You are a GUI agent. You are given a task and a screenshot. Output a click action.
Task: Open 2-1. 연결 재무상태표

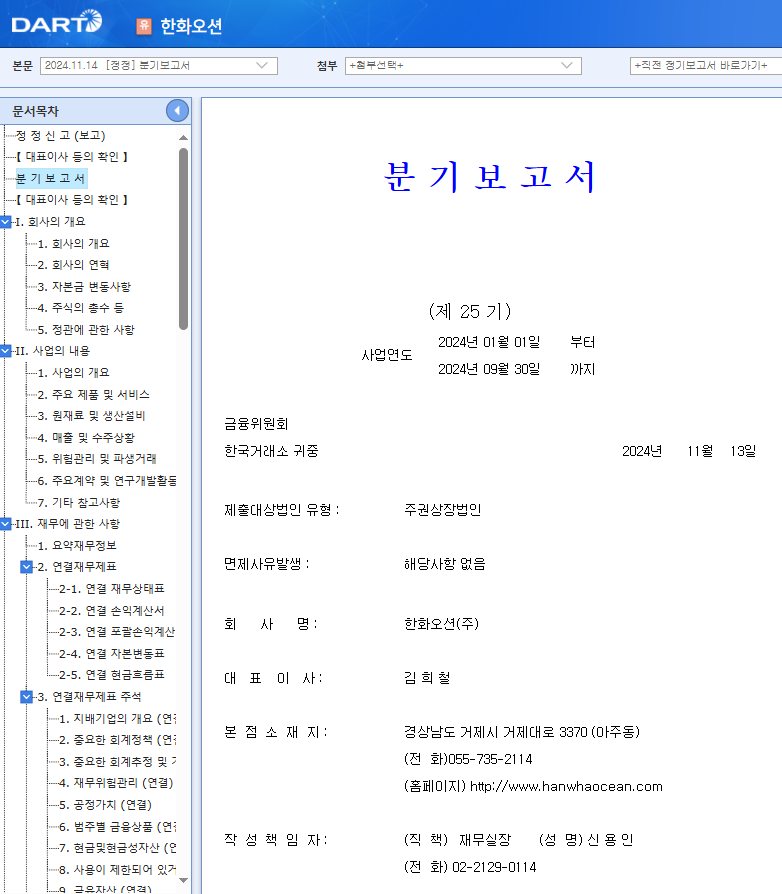112,588
